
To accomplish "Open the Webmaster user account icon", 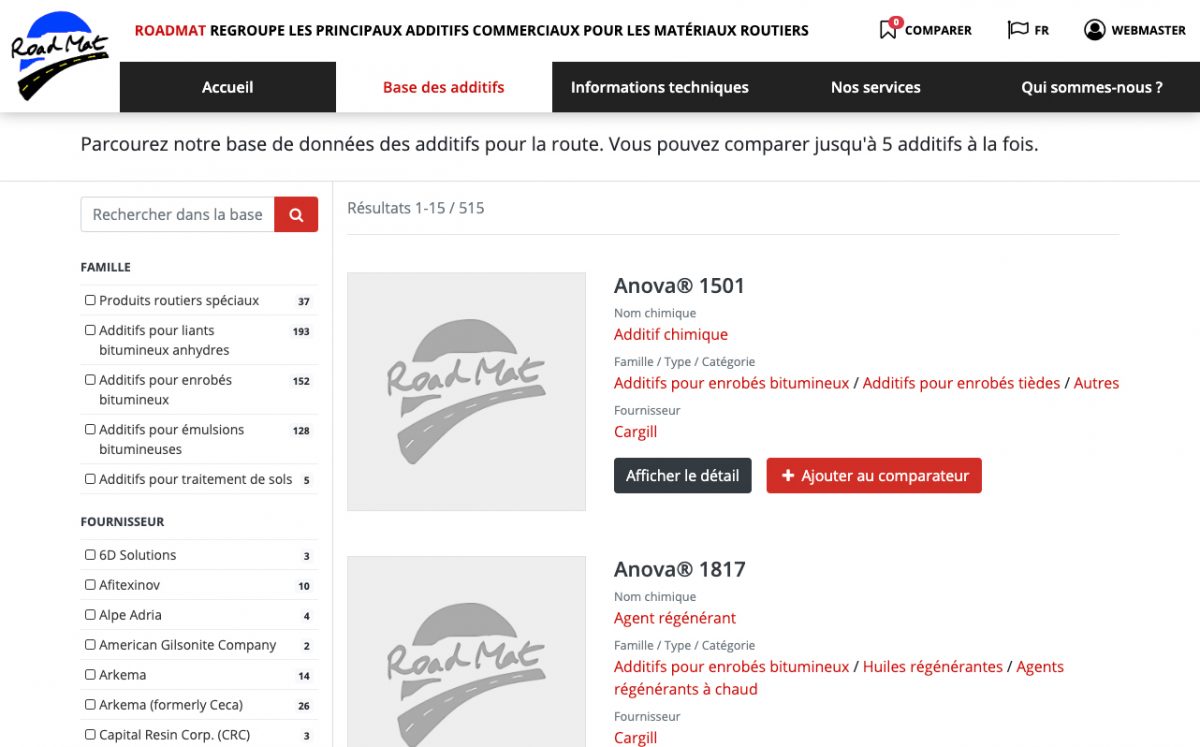I will tap(1094, 30).
